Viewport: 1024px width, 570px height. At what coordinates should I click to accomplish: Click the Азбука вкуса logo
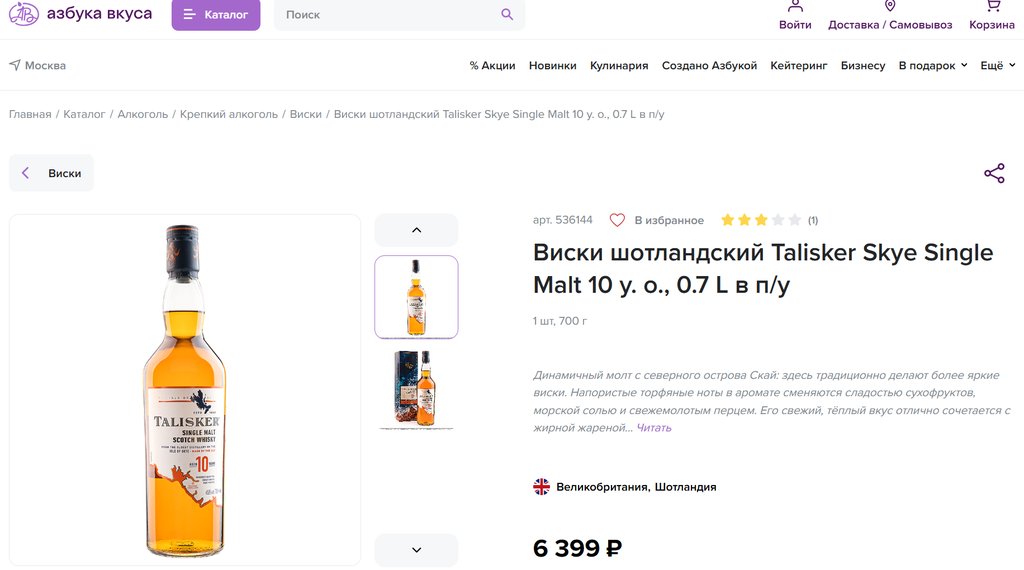(x=80, y=14)
